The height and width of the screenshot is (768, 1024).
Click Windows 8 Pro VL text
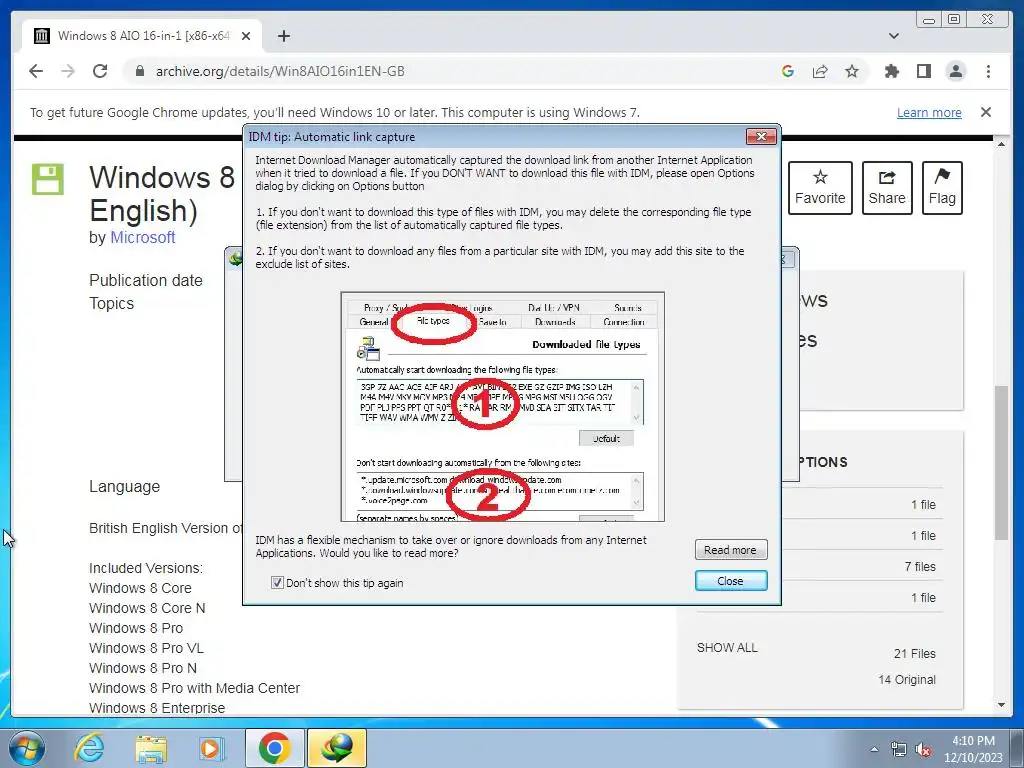(x=146, y=648)
